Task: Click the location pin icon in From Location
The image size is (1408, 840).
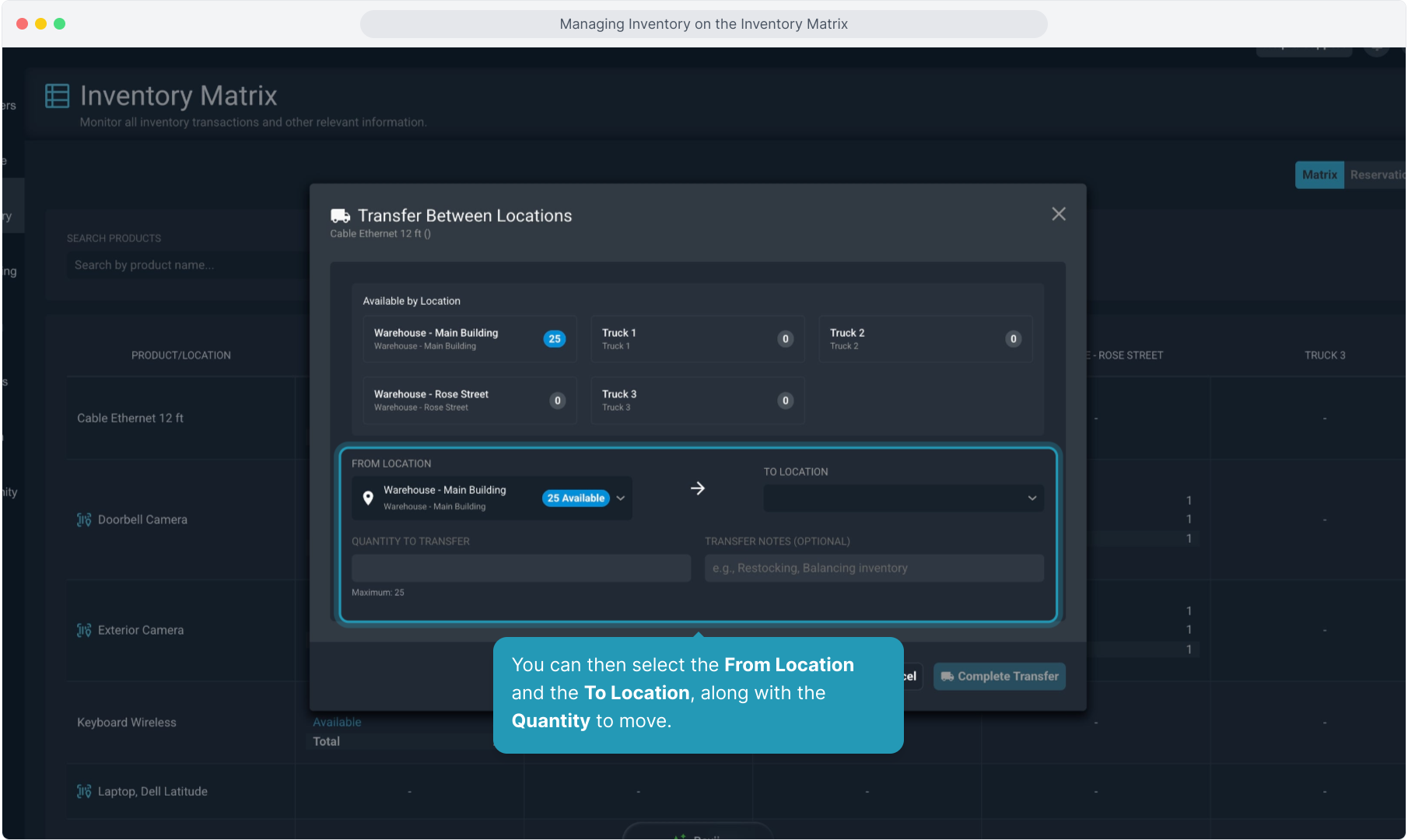Action: click(368, 498)
